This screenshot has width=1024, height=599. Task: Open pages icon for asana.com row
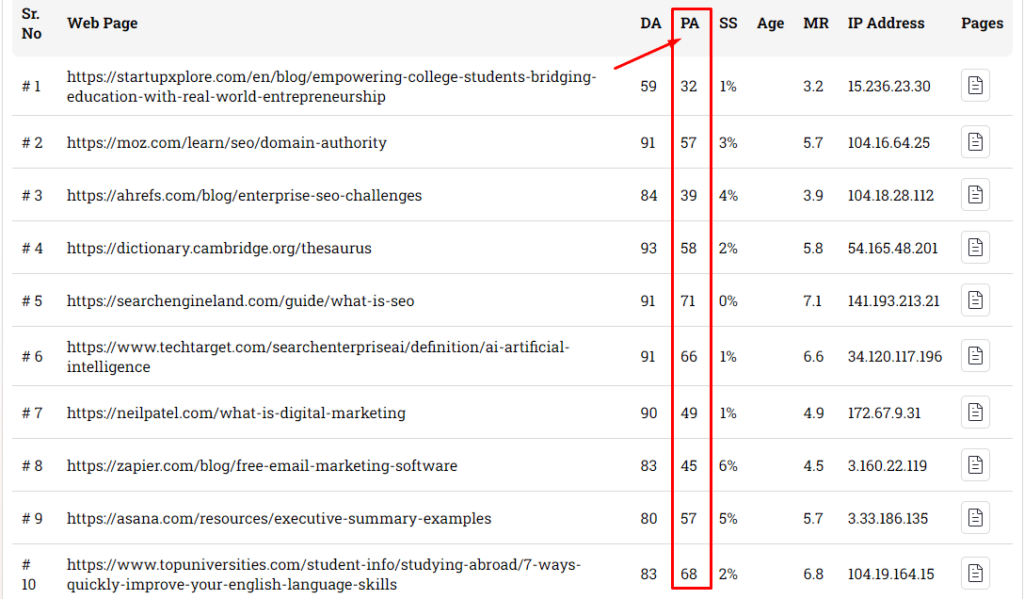(x=975, y=518)
